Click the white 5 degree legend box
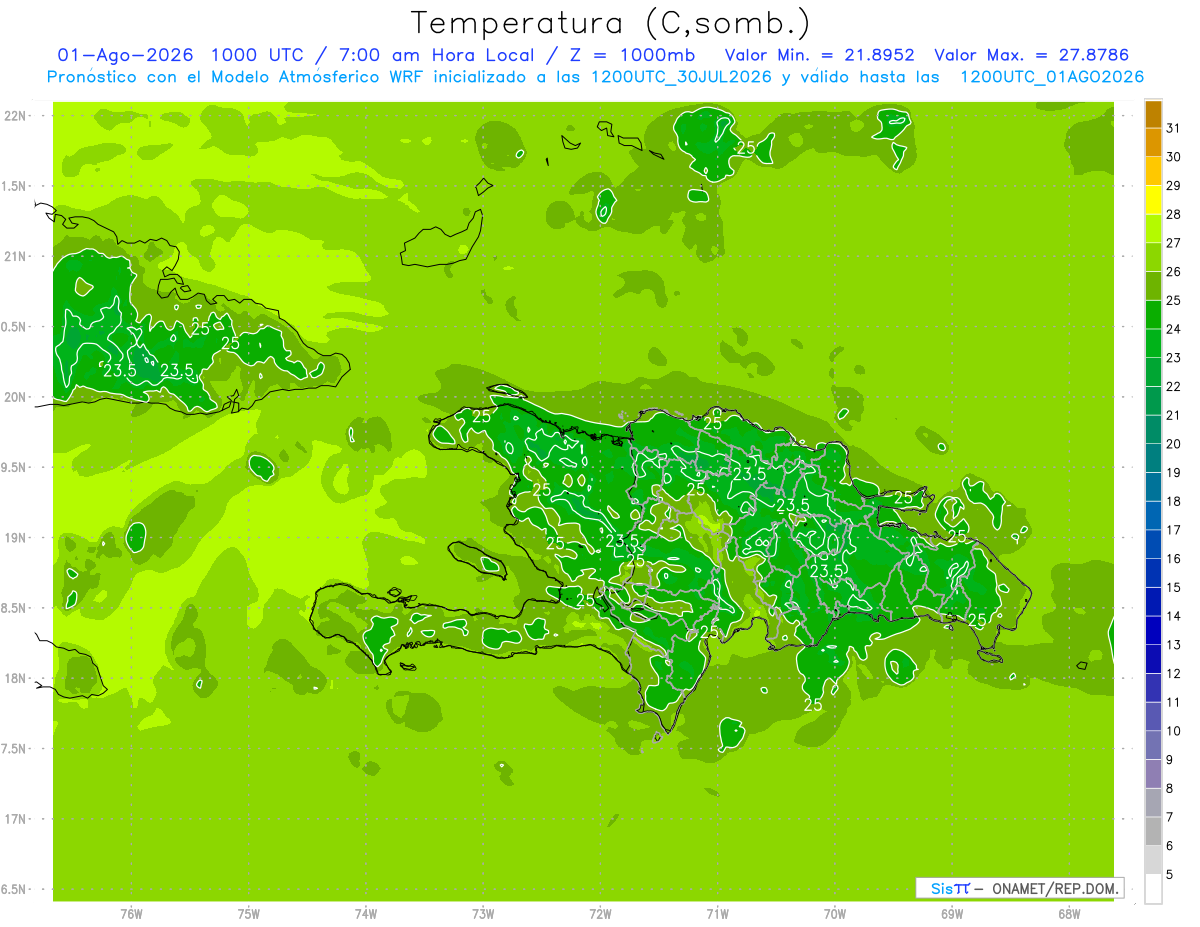Screen dimensions: 1200x927 [x=1153, y=889]
